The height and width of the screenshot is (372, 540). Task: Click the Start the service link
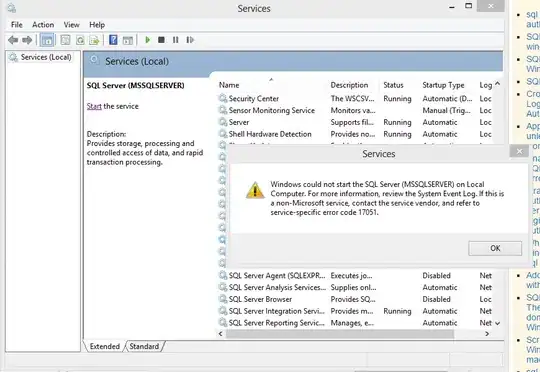click(x=94, y=106)
